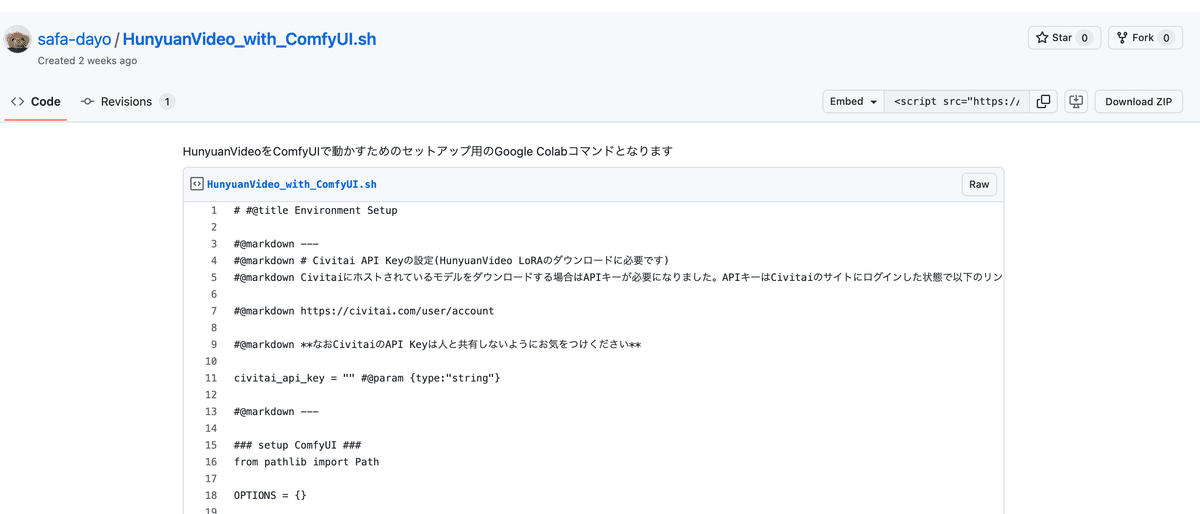Select line number 15
Screen dimensions: 1200x514
(x=210, y=445)
